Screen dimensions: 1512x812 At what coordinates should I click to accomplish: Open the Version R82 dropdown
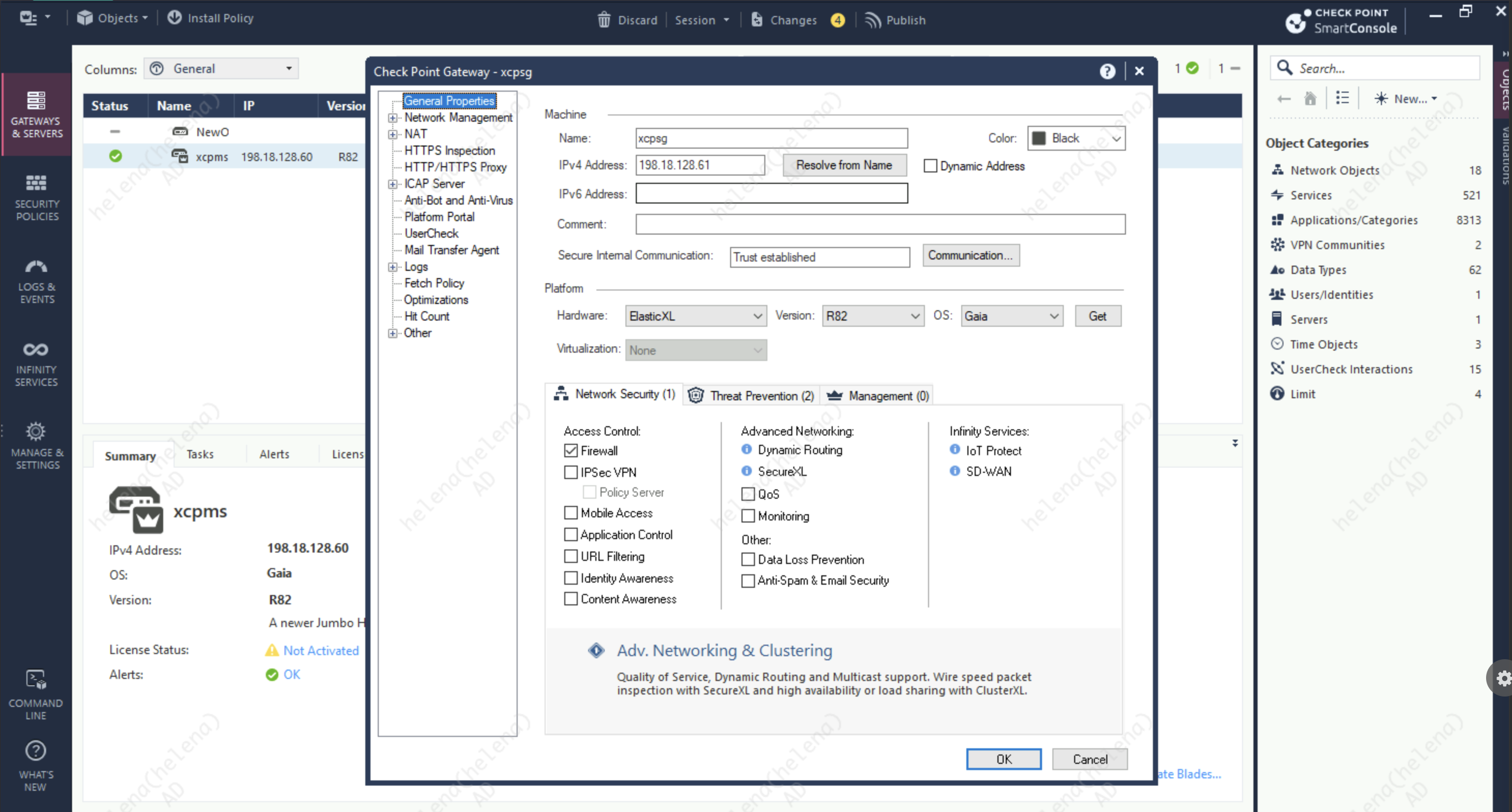point(872,316)
